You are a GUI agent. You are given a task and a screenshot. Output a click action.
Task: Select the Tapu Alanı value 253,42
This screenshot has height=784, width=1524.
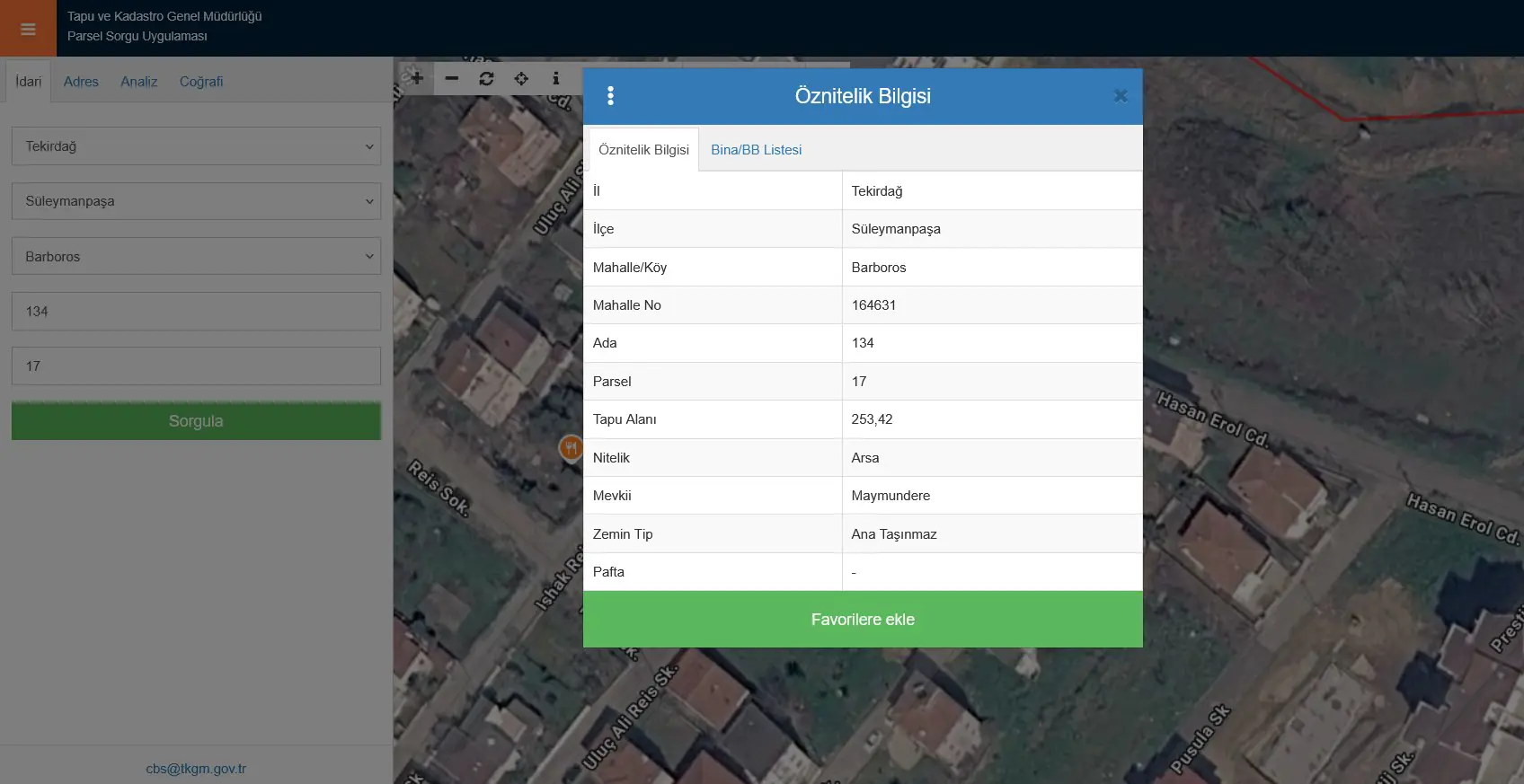tap(872, 419)
